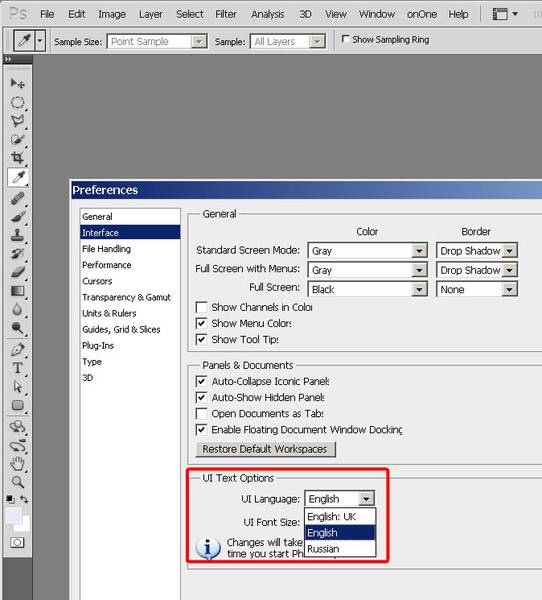Select the Type tool
This screenshot has width=542, height=600.
pos(18,368)
